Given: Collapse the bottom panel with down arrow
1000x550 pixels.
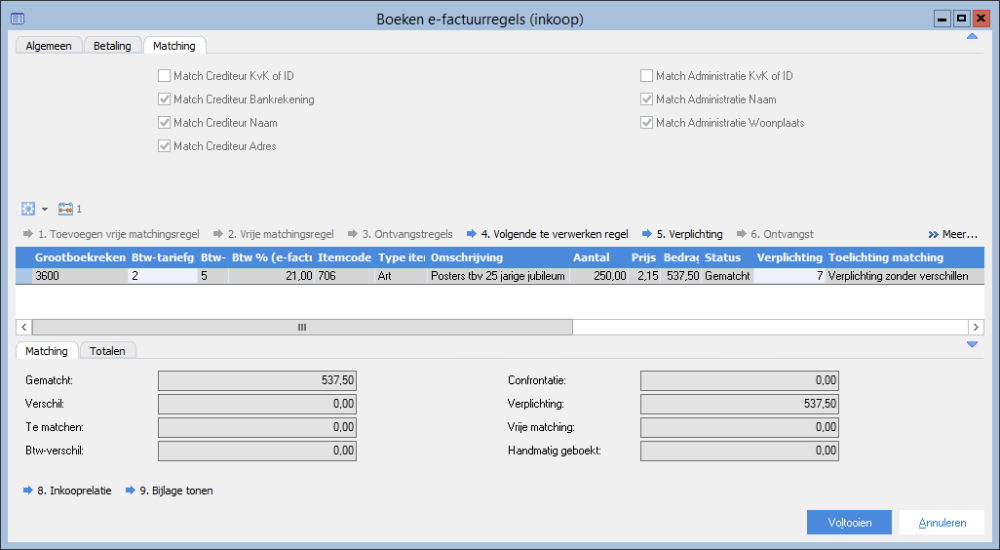Looking at the screenshot, I should 972,345.
